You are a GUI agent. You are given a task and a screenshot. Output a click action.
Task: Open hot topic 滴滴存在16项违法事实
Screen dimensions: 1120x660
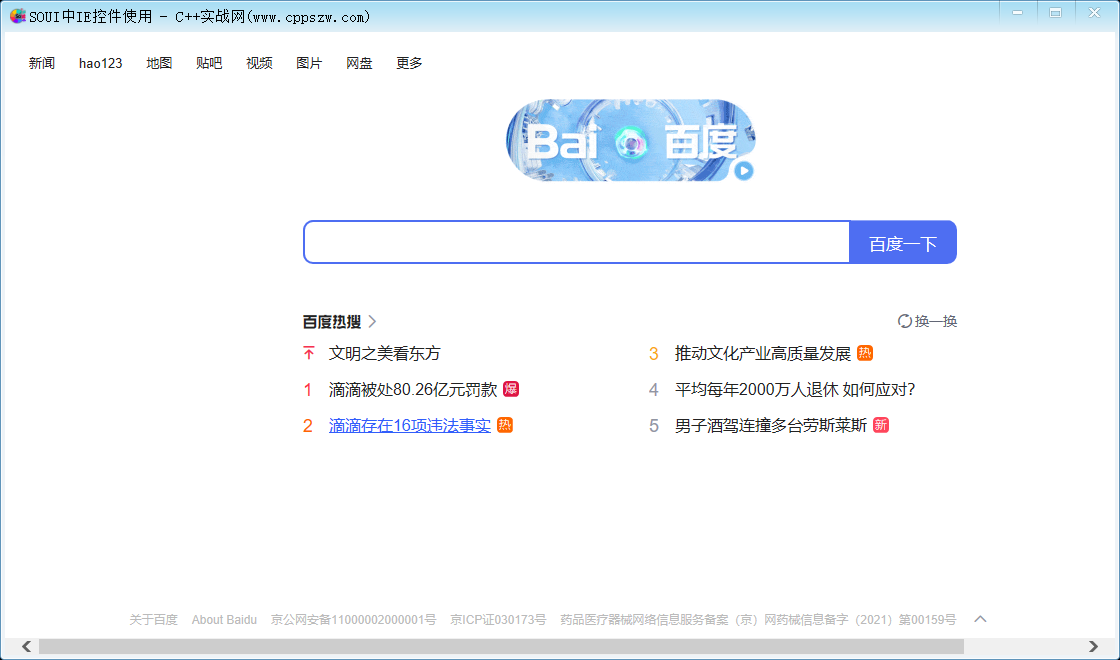pos(410,425)
